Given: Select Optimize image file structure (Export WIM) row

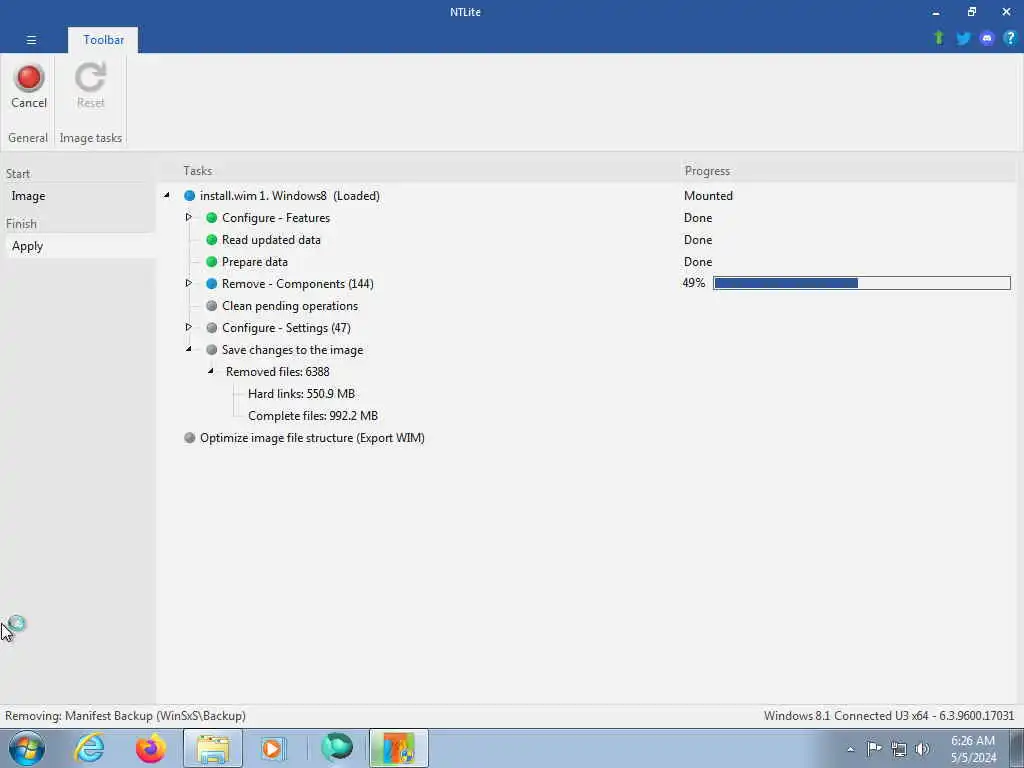Looking at the screenshot, I should point(312,438).
